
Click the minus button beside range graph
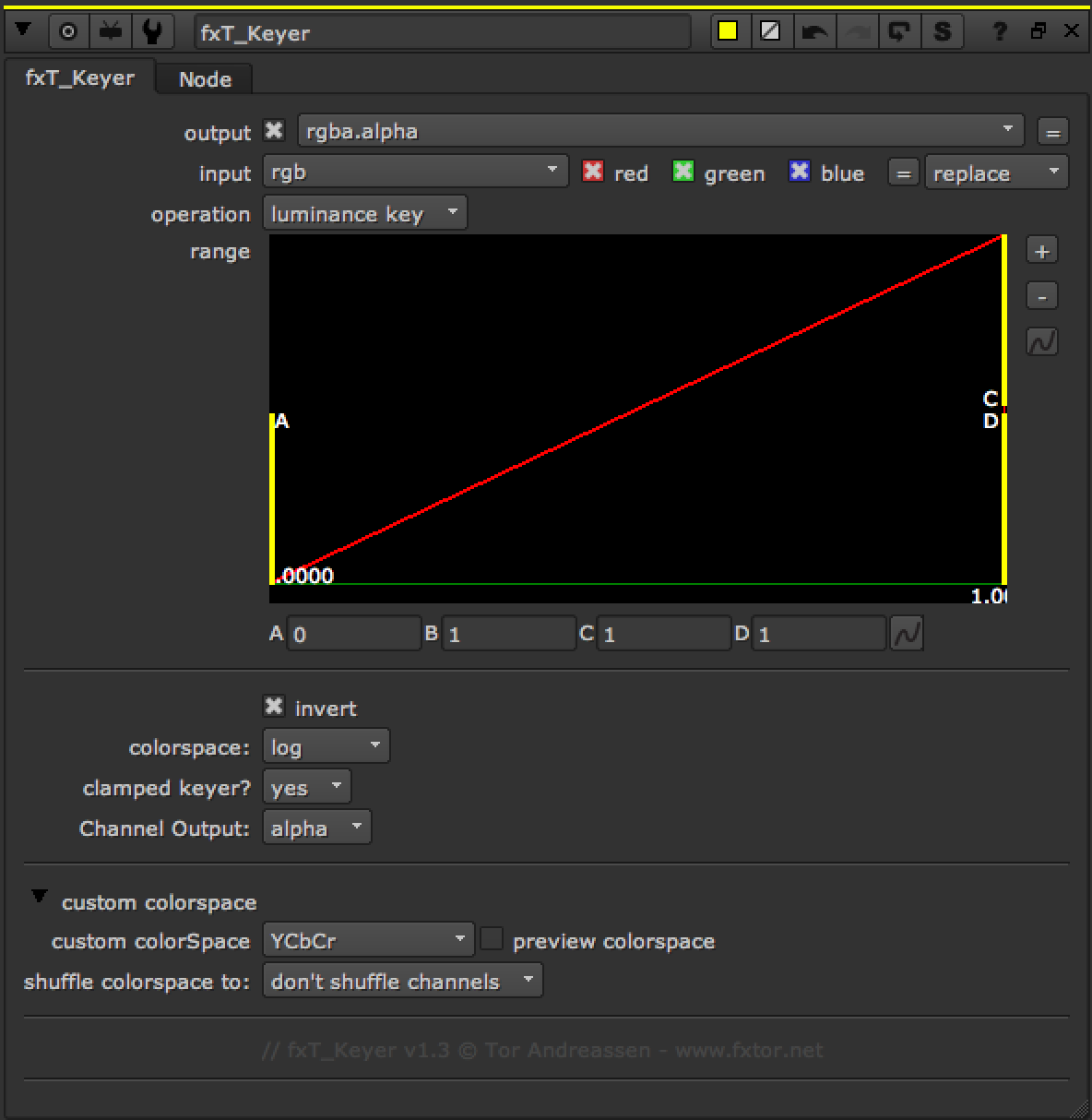1041,297
